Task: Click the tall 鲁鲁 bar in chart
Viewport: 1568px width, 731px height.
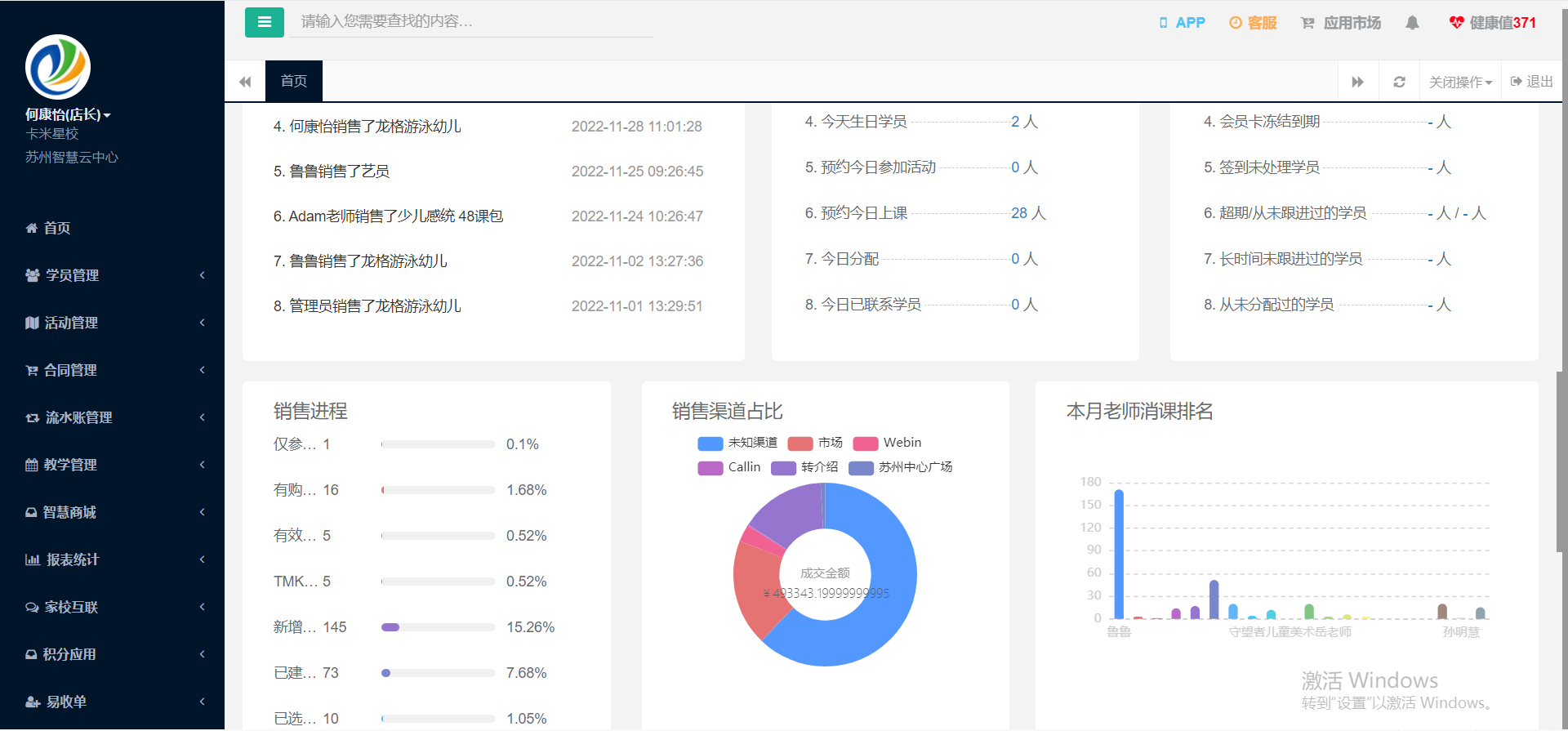Action: click(1119, 555)
